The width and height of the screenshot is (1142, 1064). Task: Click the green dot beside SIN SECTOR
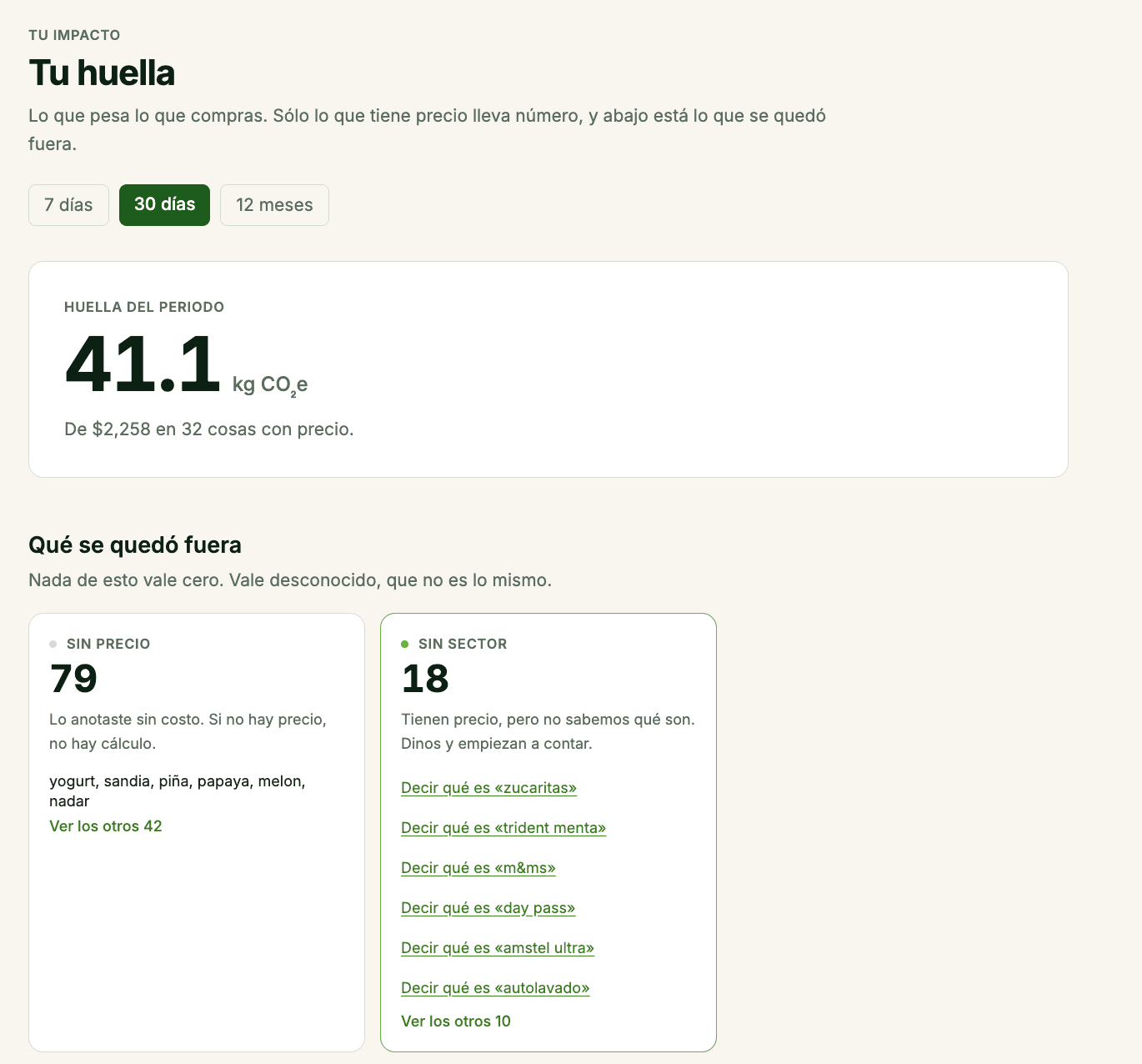405,644
